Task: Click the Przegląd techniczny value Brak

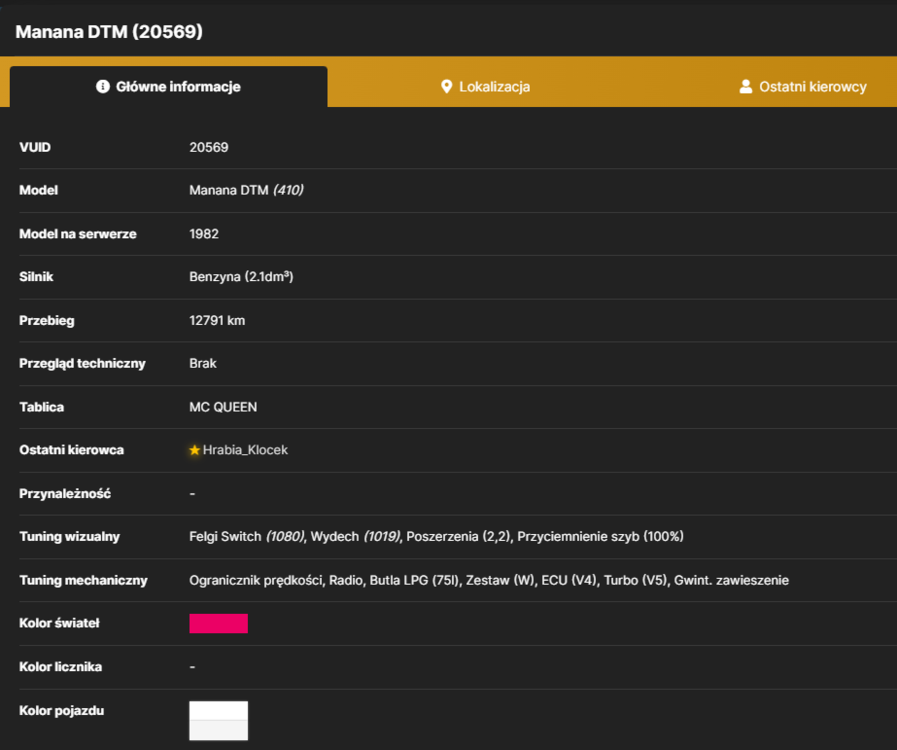Action: 203,363
